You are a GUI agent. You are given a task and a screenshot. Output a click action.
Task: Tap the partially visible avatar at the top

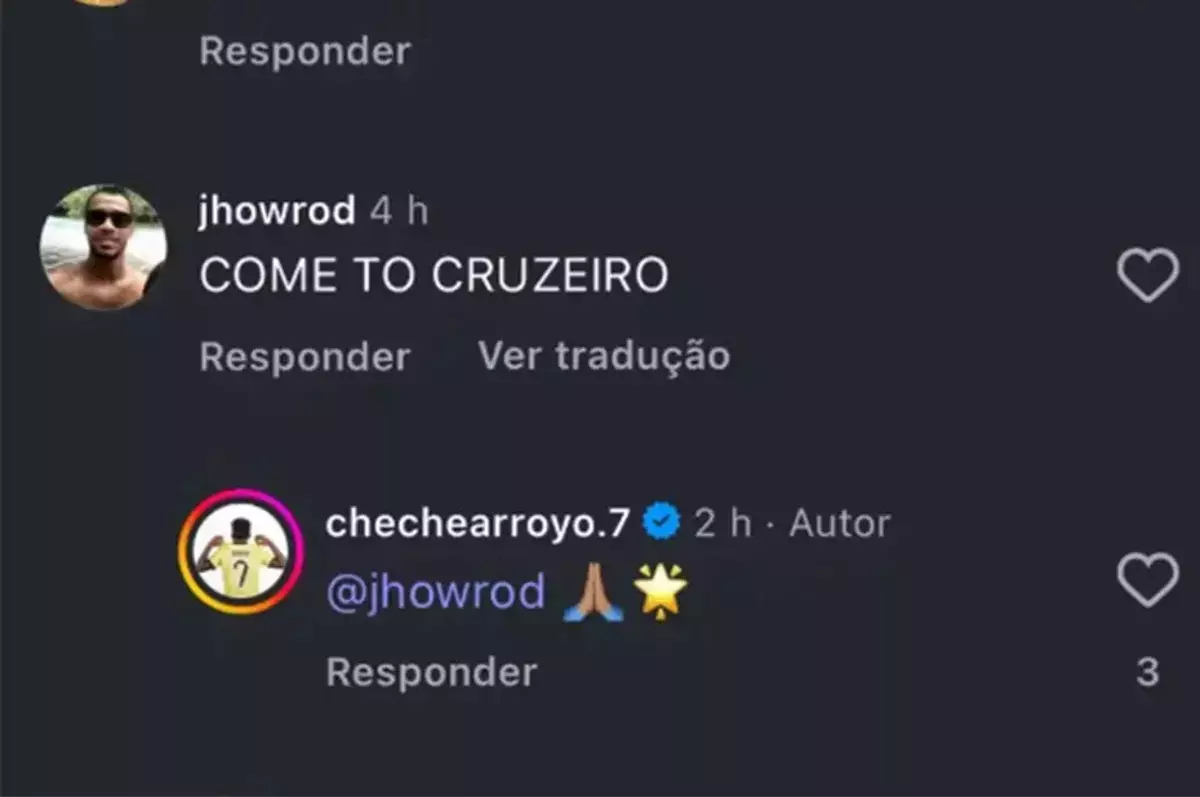tap(103, 3)
